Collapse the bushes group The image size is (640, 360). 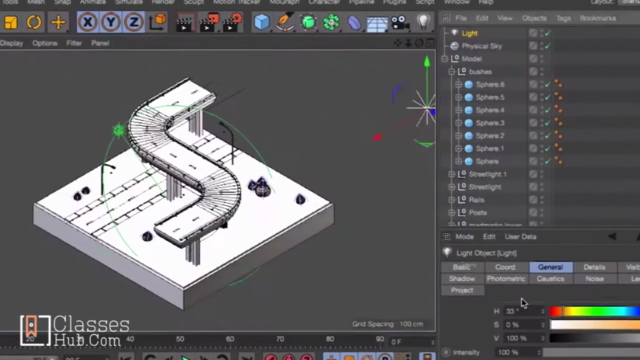[451, 72]
